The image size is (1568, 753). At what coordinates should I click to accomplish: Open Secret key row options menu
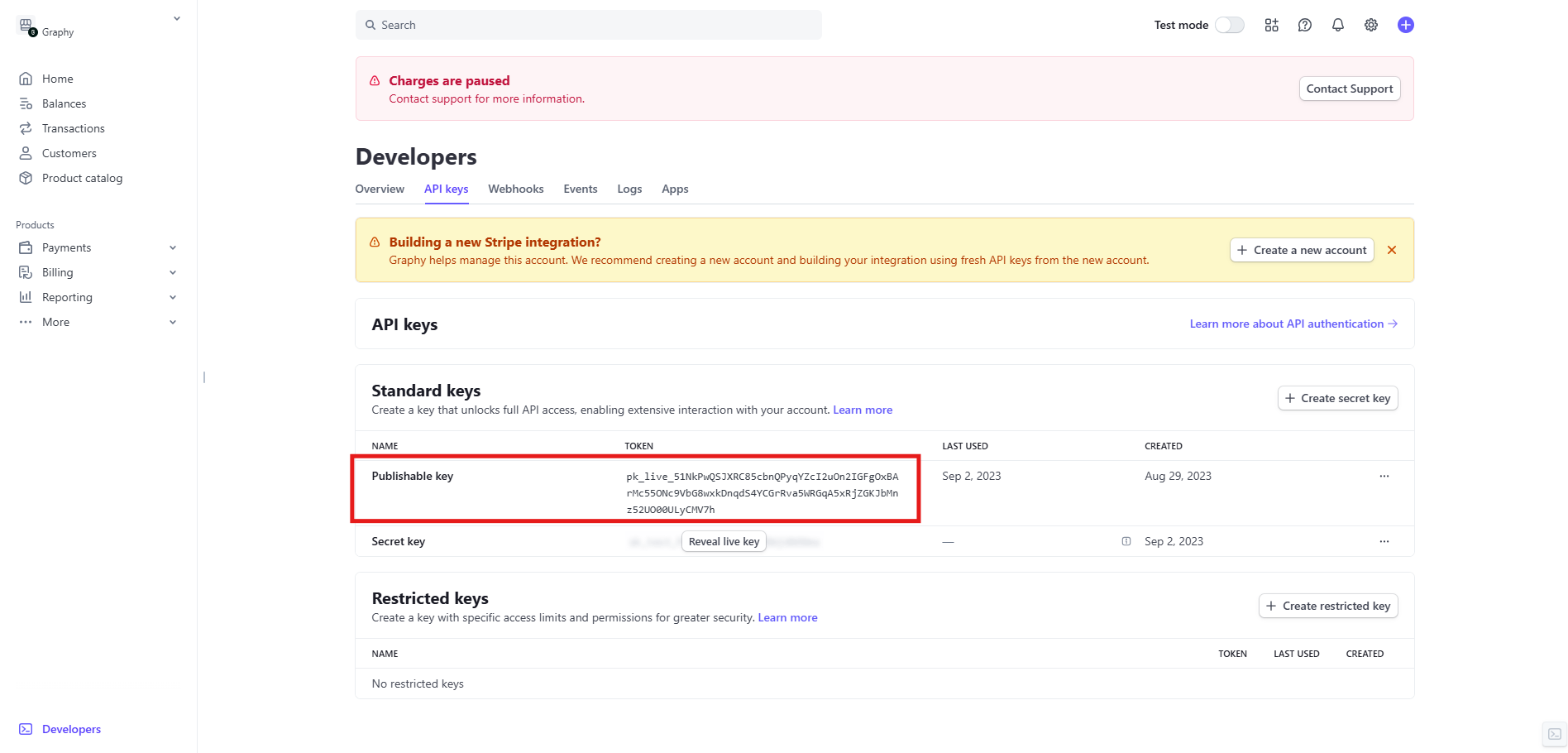1384,541
